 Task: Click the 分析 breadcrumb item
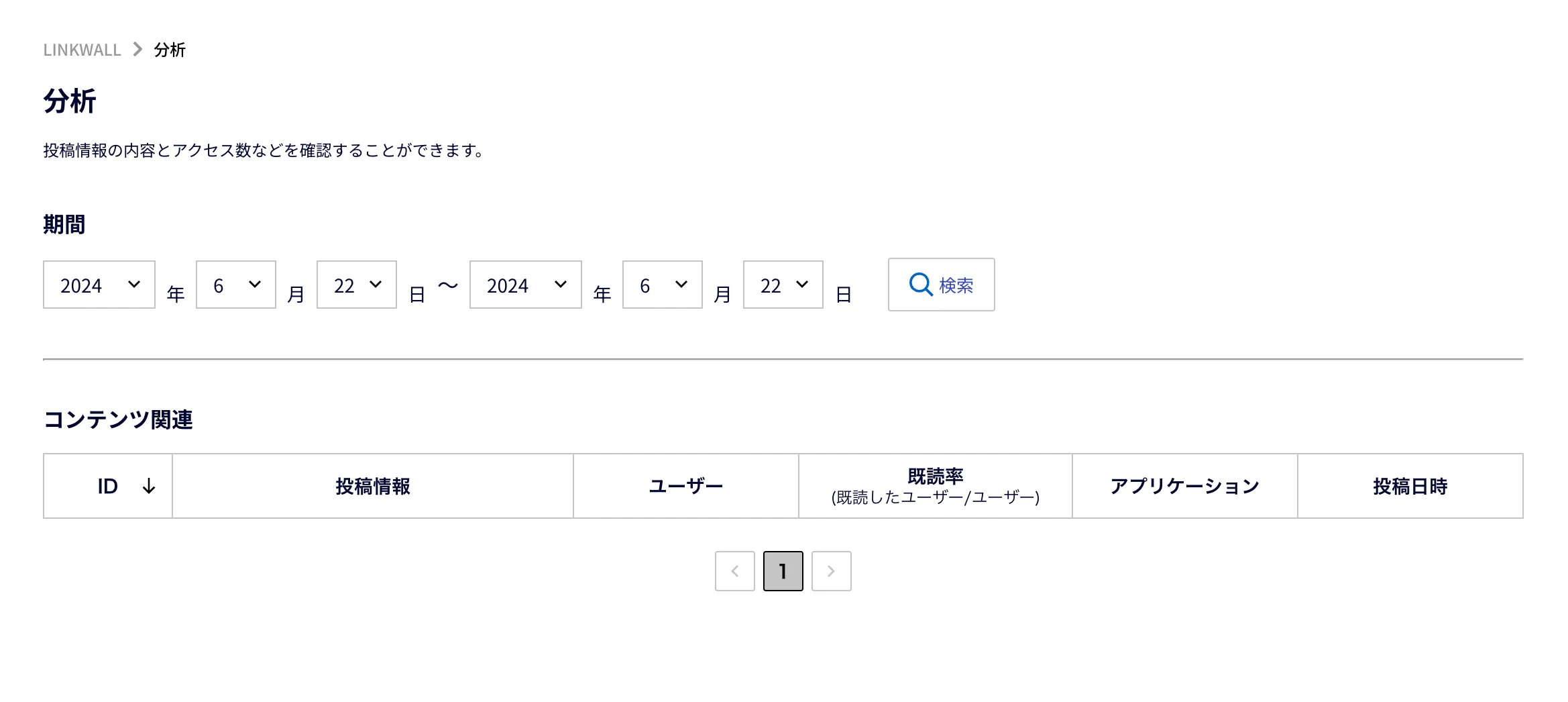tap(170, 50)
